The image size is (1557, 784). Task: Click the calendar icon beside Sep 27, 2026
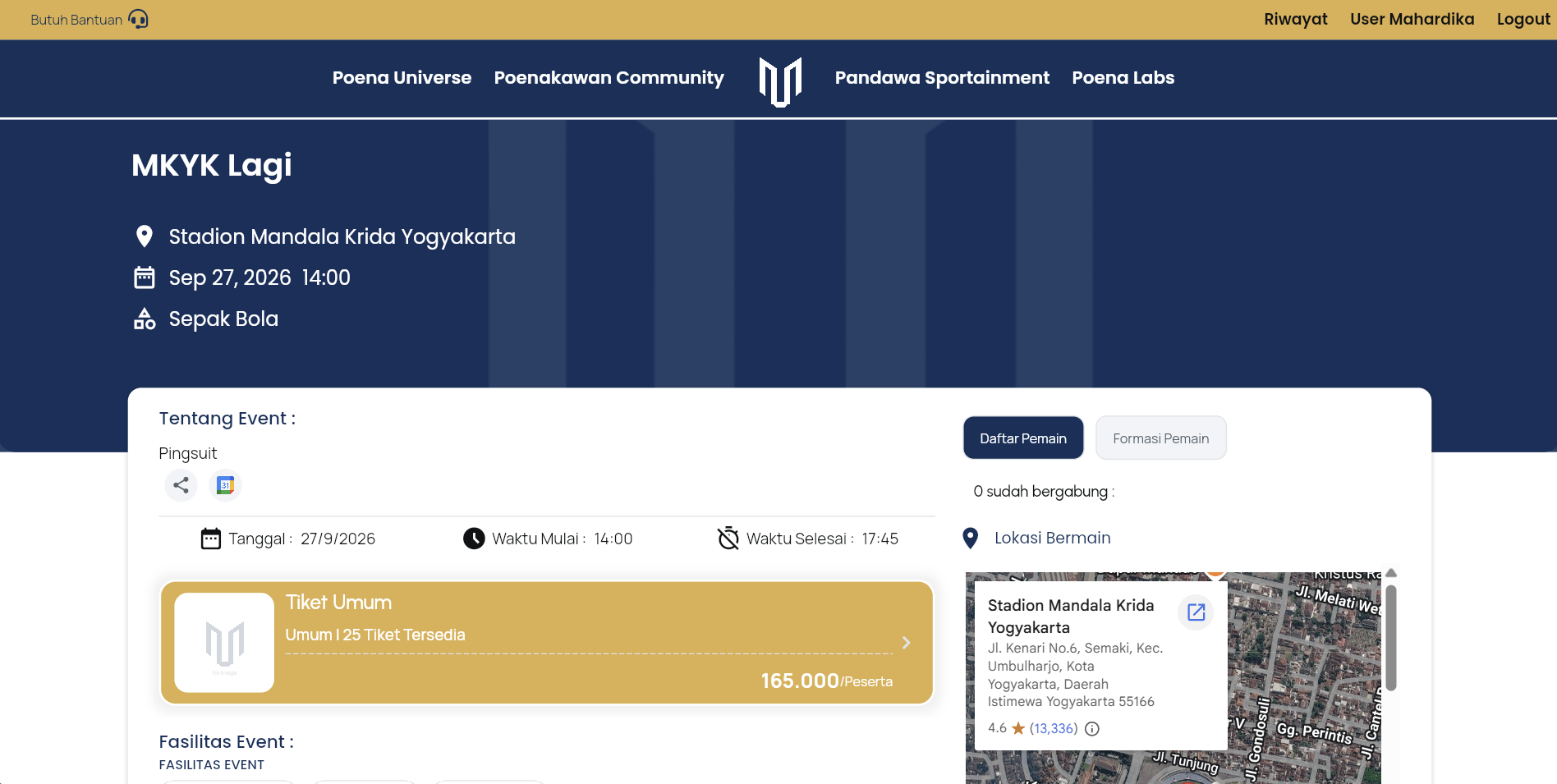coord(145,277)
